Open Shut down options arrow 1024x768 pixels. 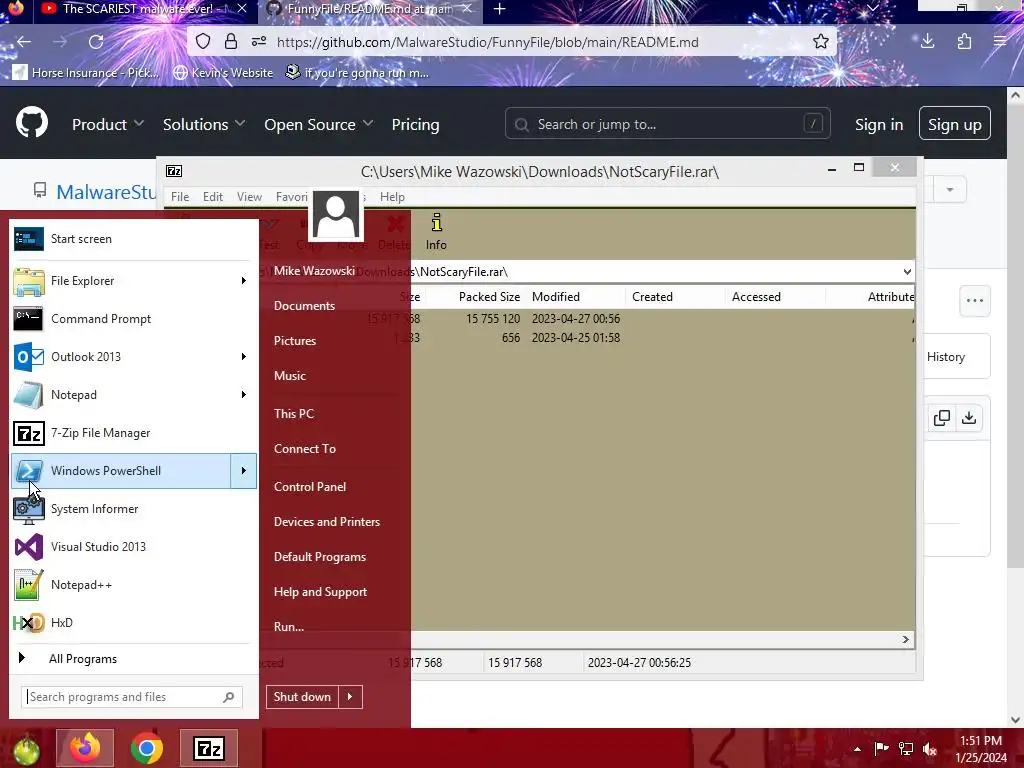point(350,697)
